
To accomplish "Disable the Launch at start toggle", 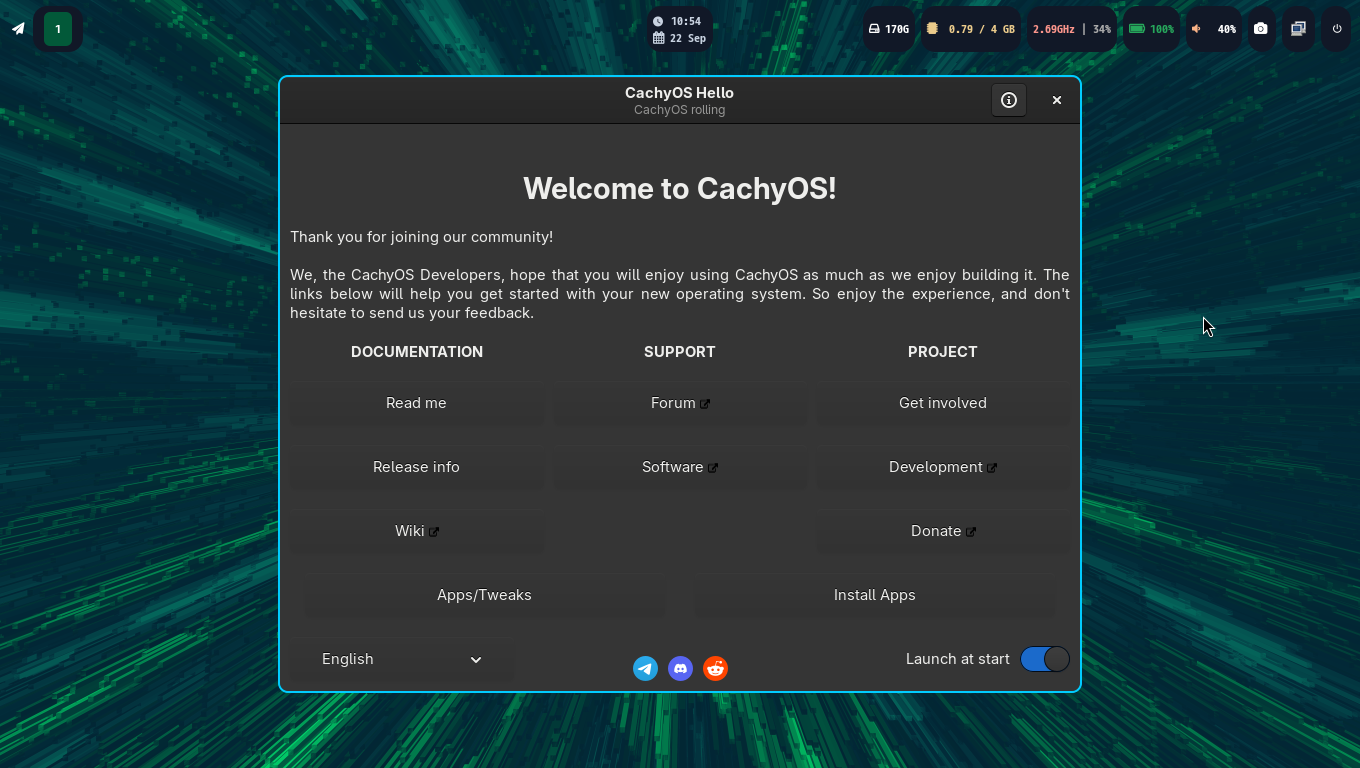I will pyautogui.click(x=1044, y=659).
